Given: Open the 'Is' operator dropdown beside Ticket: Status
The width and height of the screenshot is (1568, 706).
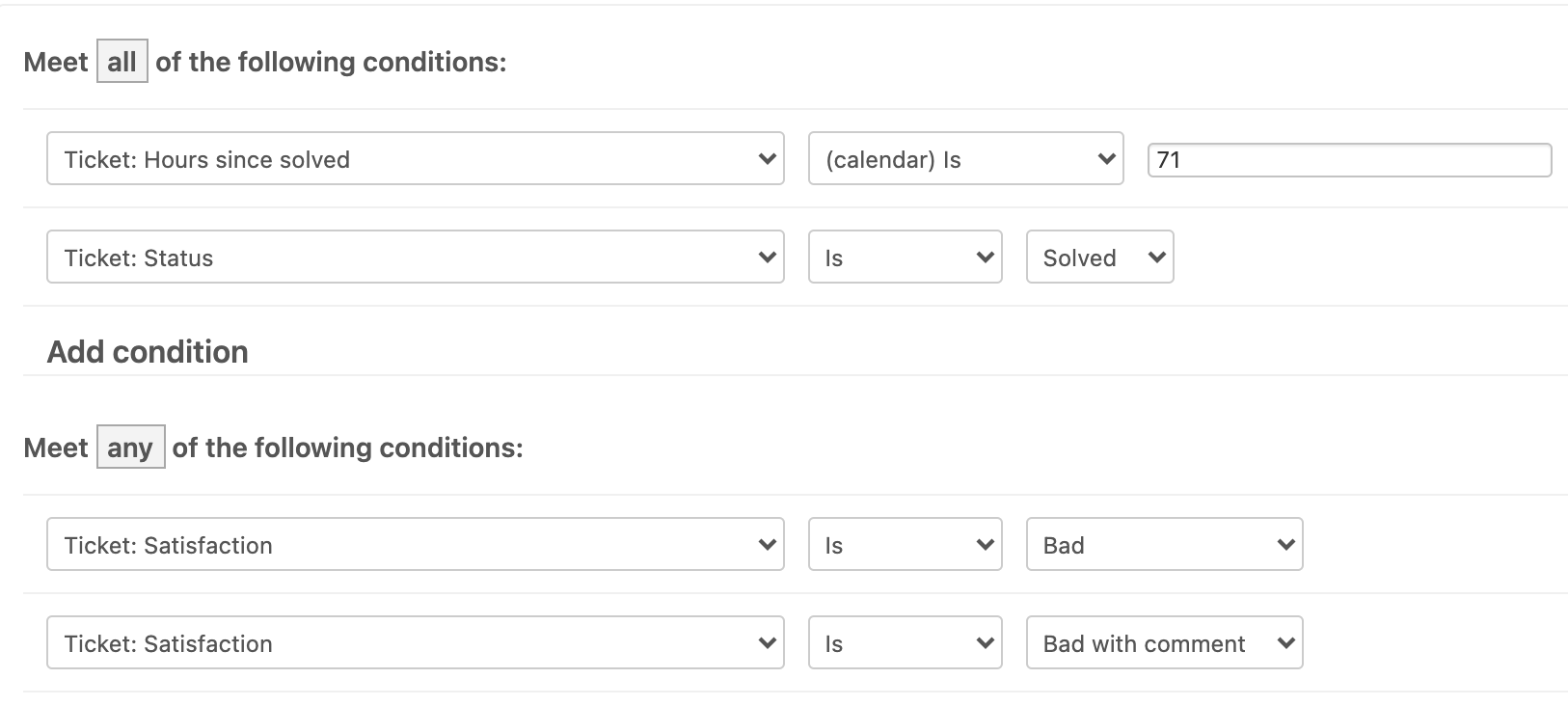Looking at the screenshot, I should (905, 258).
